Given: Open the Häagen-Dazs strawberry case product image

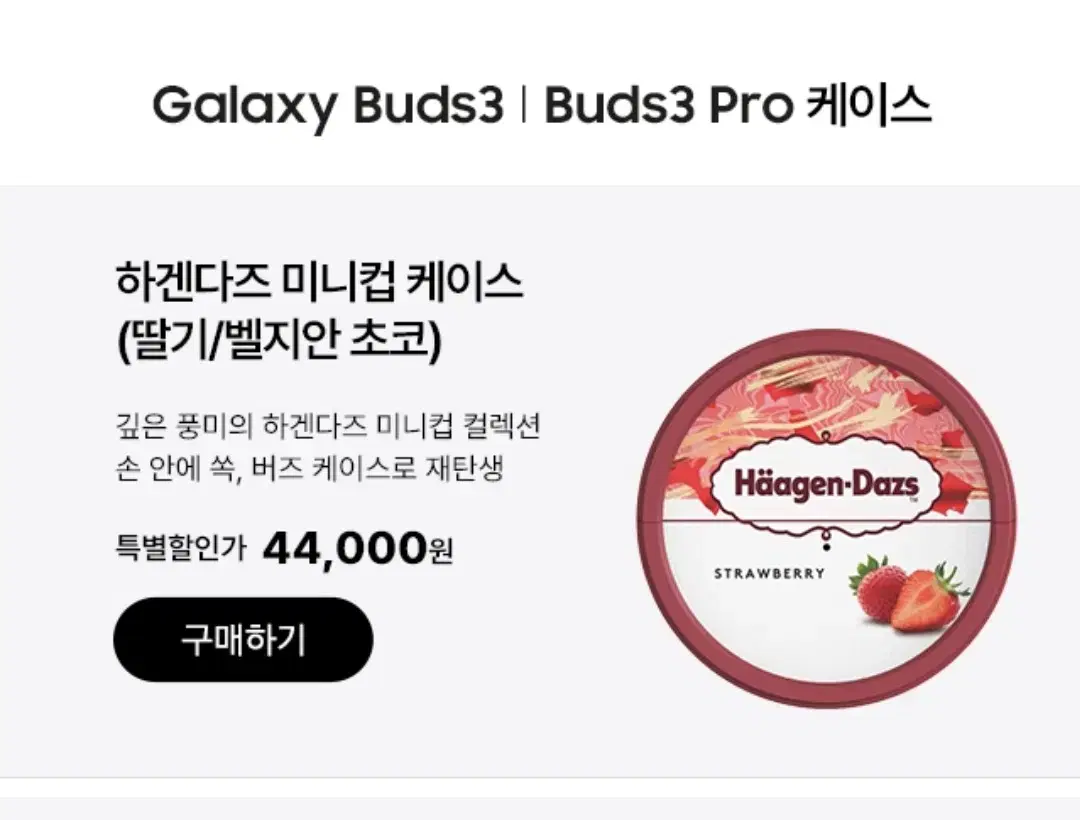Looking at the screenshot, I should (826, 520).
